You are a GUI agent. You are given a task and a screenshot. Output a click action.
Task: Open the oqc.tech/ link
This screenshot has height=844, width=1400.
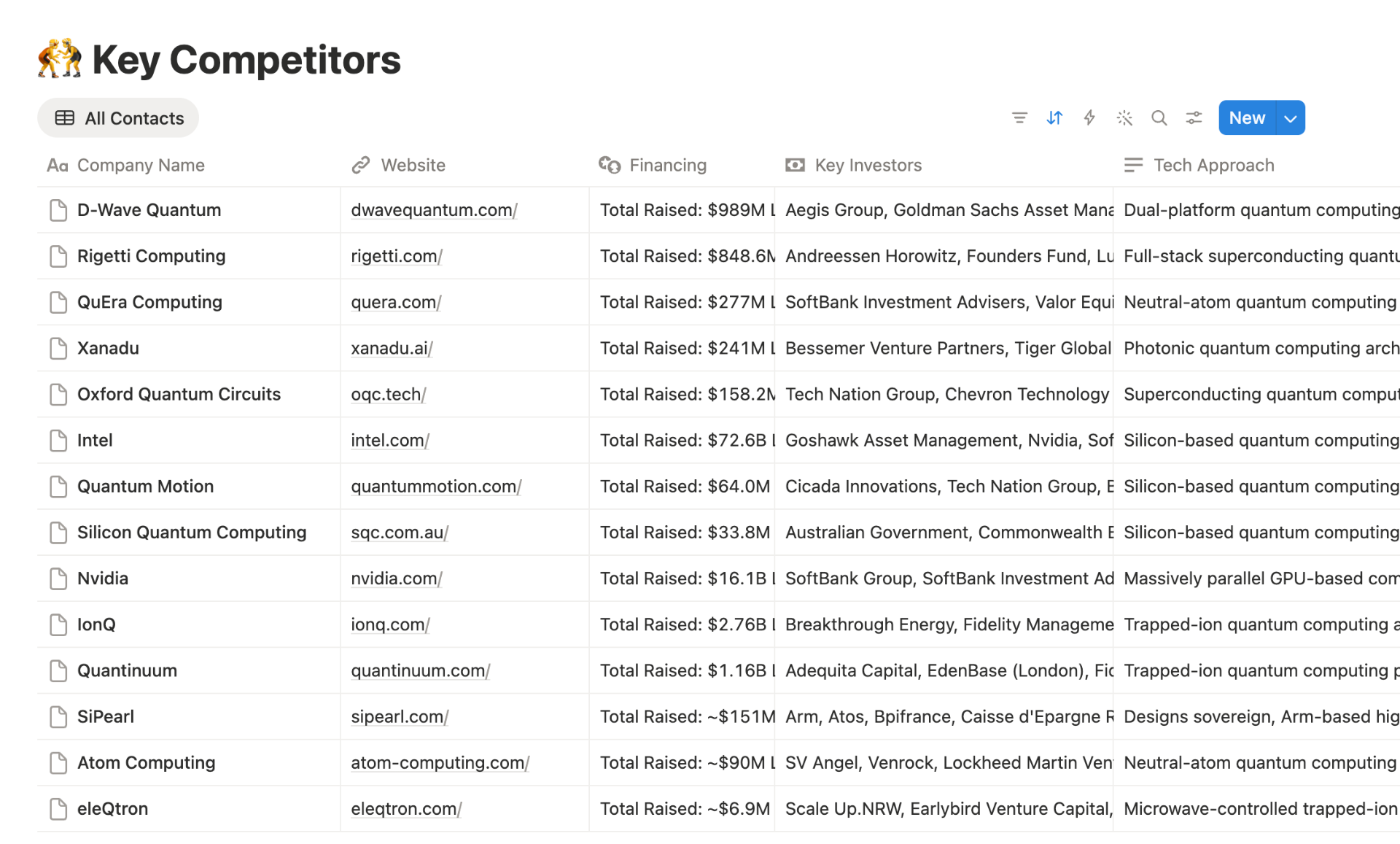pyautogui.click(x=389, y=394)
